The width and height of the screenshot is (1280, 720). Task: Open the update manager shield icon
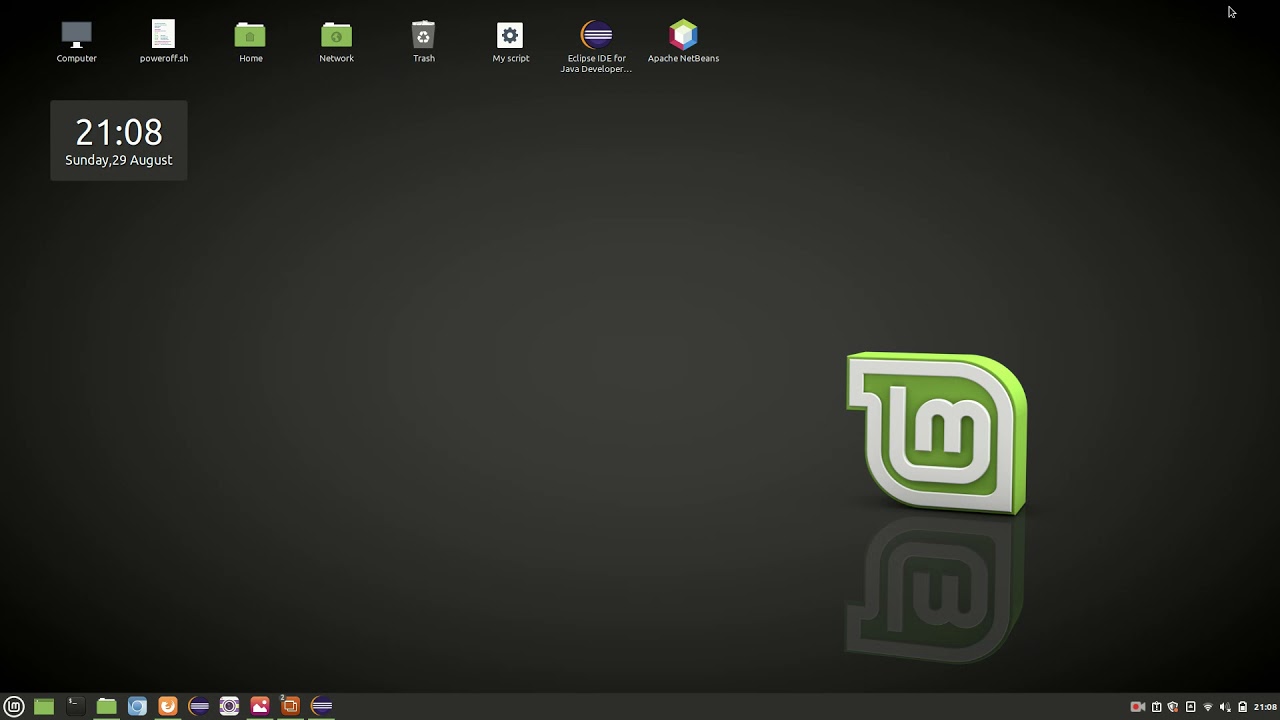coord(1173,707)
